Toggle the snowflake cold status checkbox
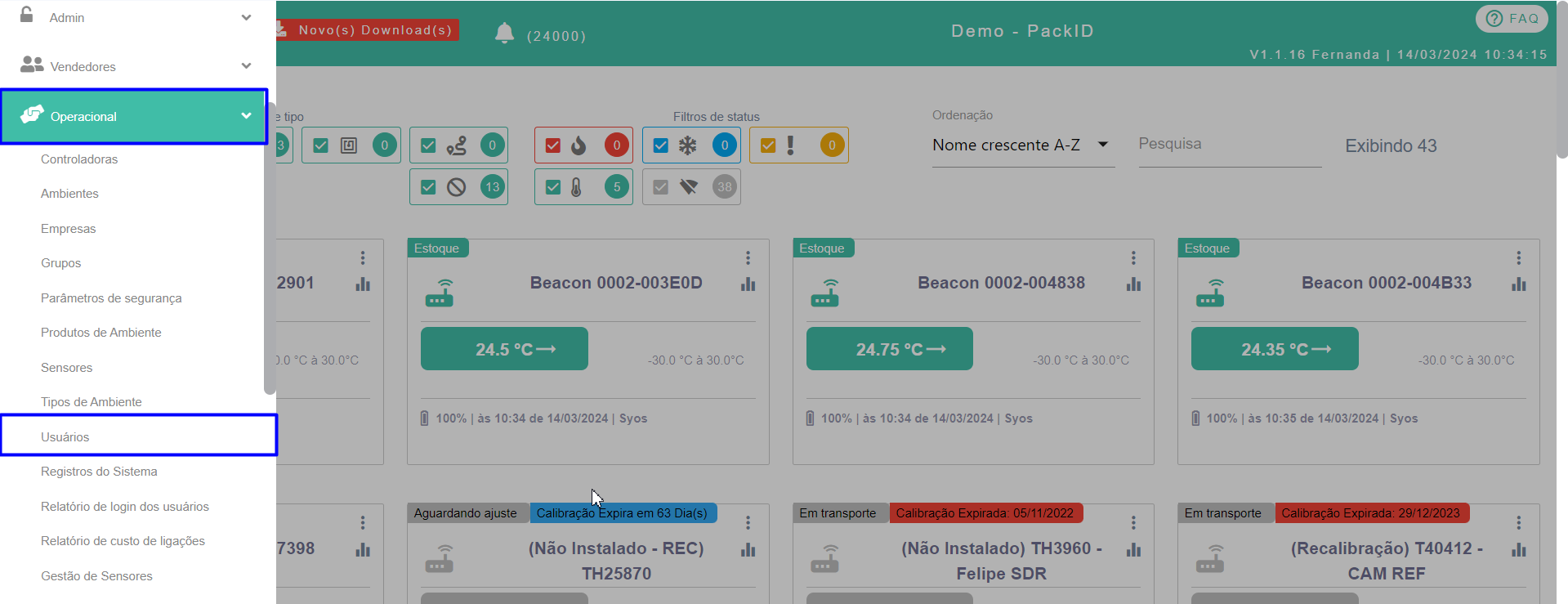The width and height of the screenshot is (1568, 604). (x=661, y=145)
